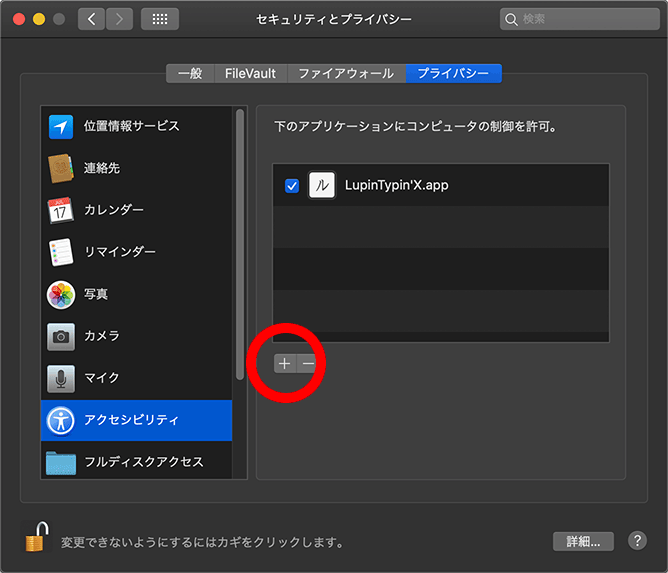Click the sidebar category list scrollbar
Screen dimensions: 668x573
click(x=240, y=245)
